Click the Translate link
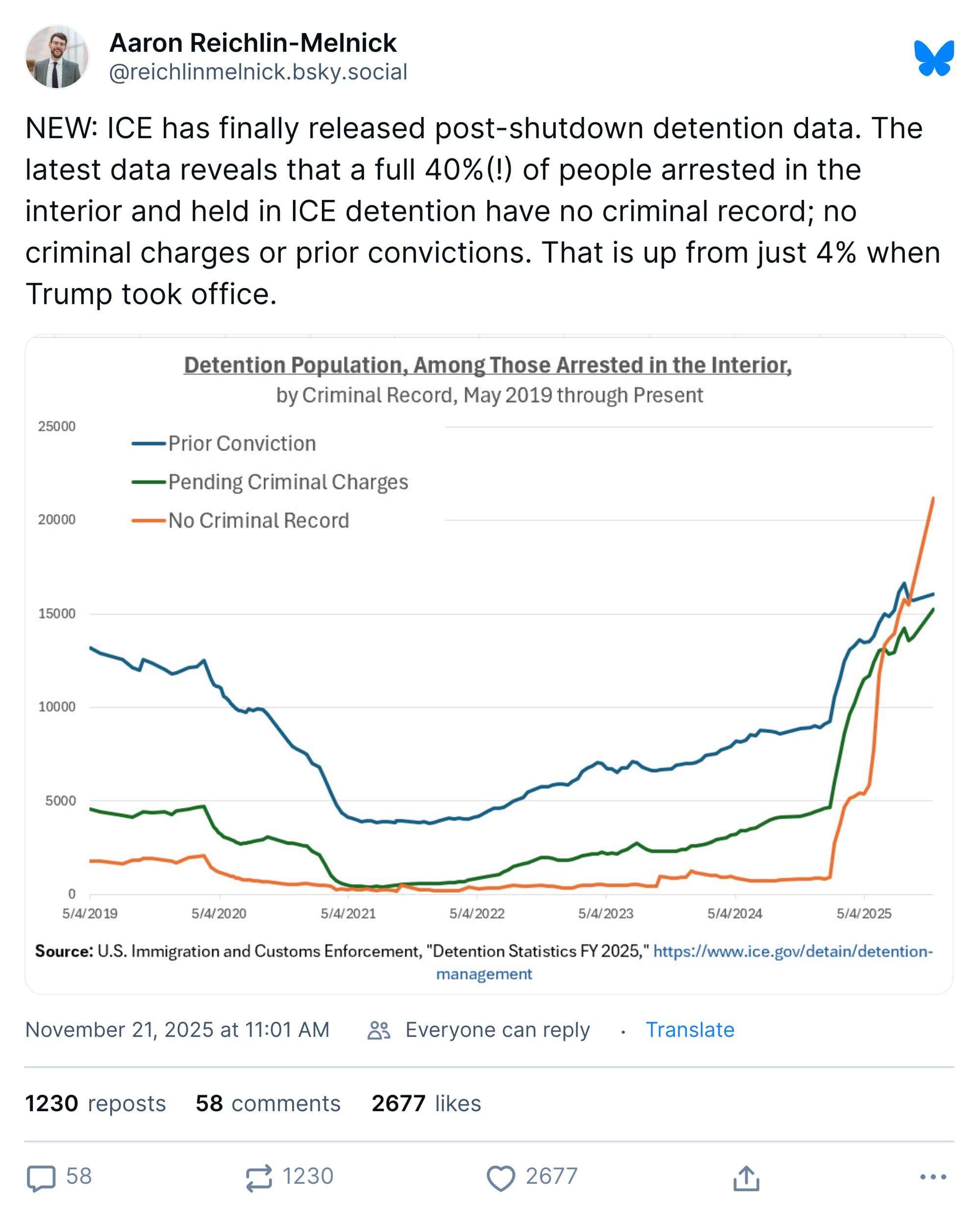The width and height of the screenshot is (980, 1220). (690, 1030)
